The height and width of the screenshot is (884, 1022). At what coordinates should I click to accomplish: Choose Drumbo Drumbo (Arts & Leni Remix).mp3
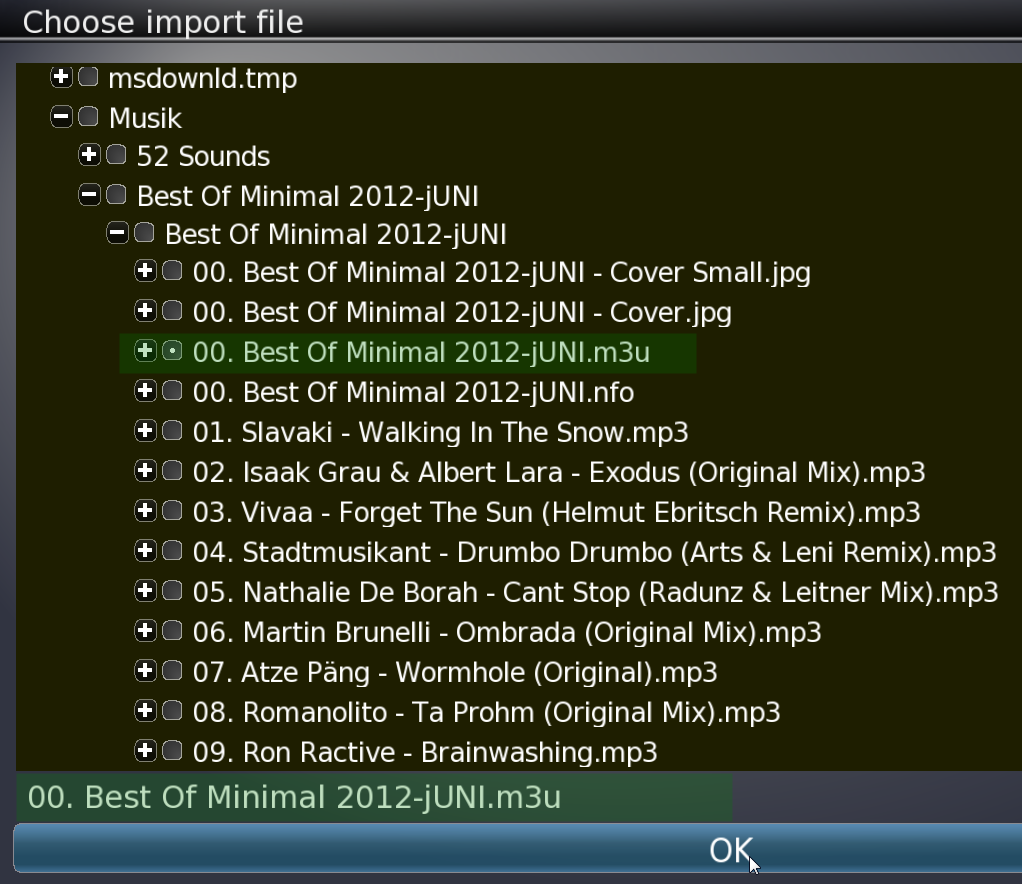point(594,553)
